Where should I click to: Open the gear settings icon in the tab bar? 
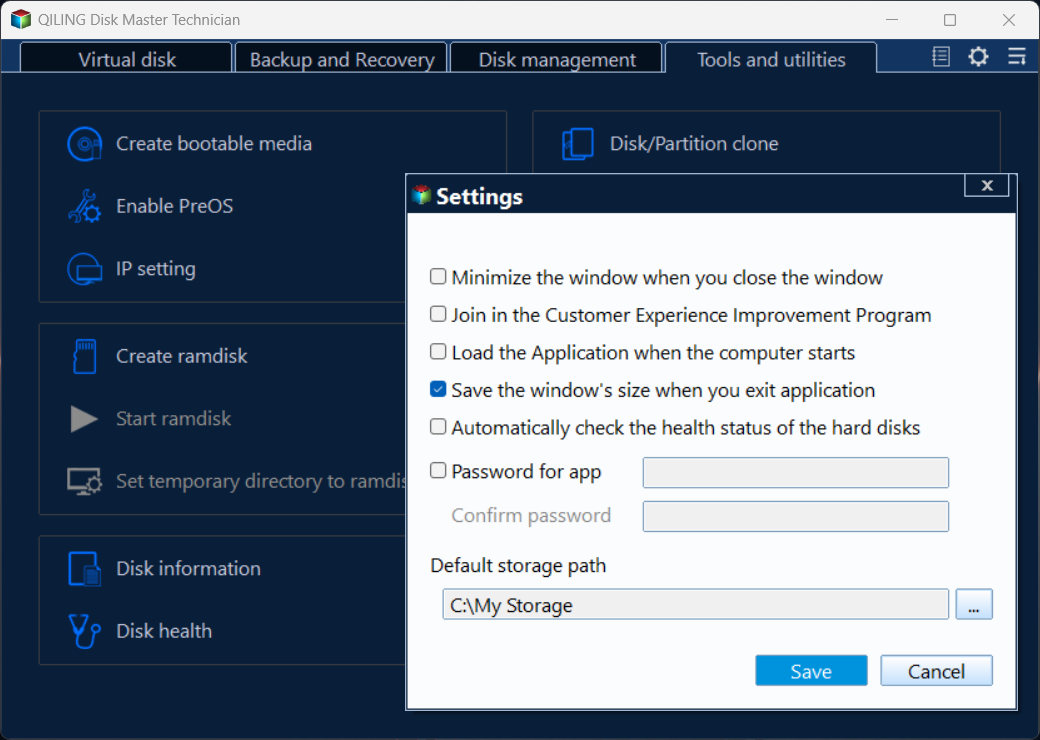point(978,57)
